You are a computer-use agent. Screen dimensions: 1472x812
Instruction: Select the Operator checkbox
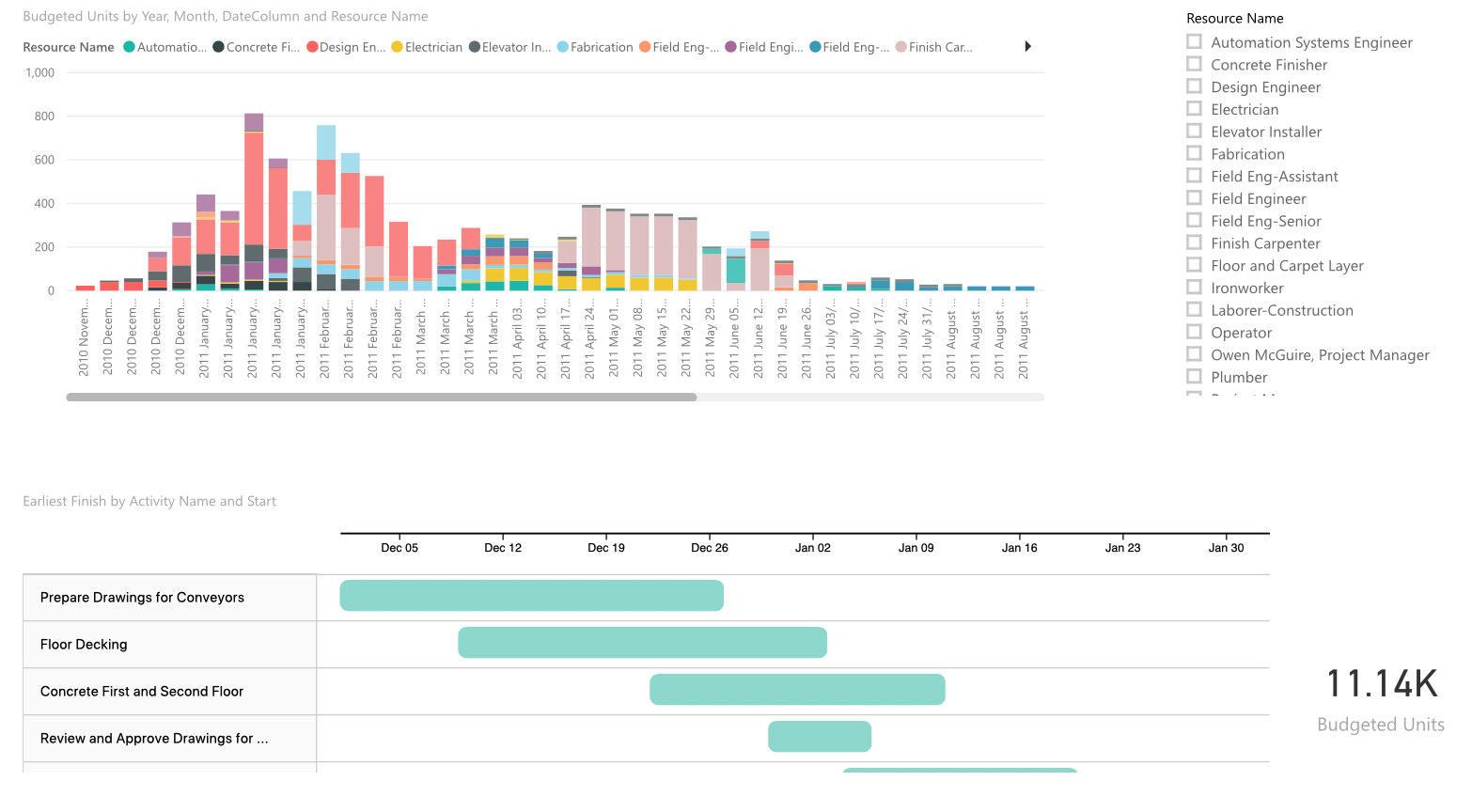coord(1194,332)
